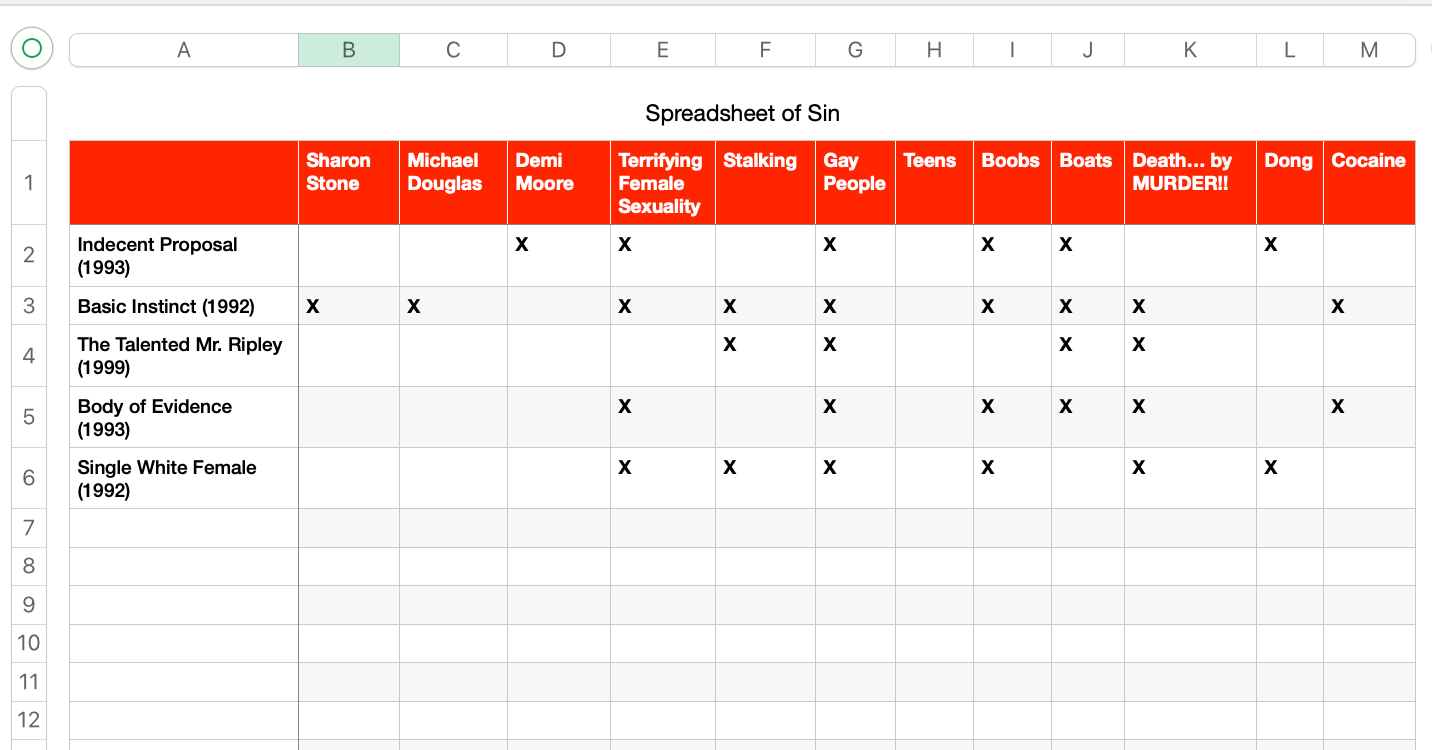Select column E header

[663, 50]
